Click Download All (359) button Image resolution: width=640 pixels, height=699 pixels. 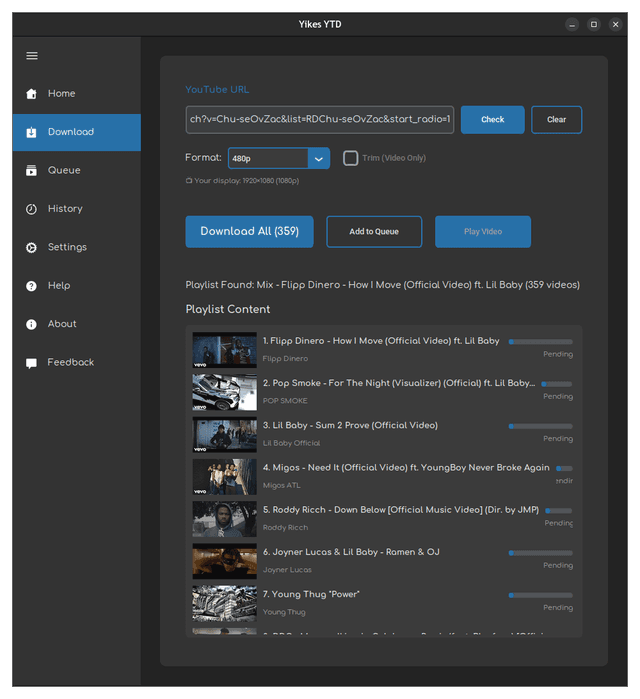(250, 231)
